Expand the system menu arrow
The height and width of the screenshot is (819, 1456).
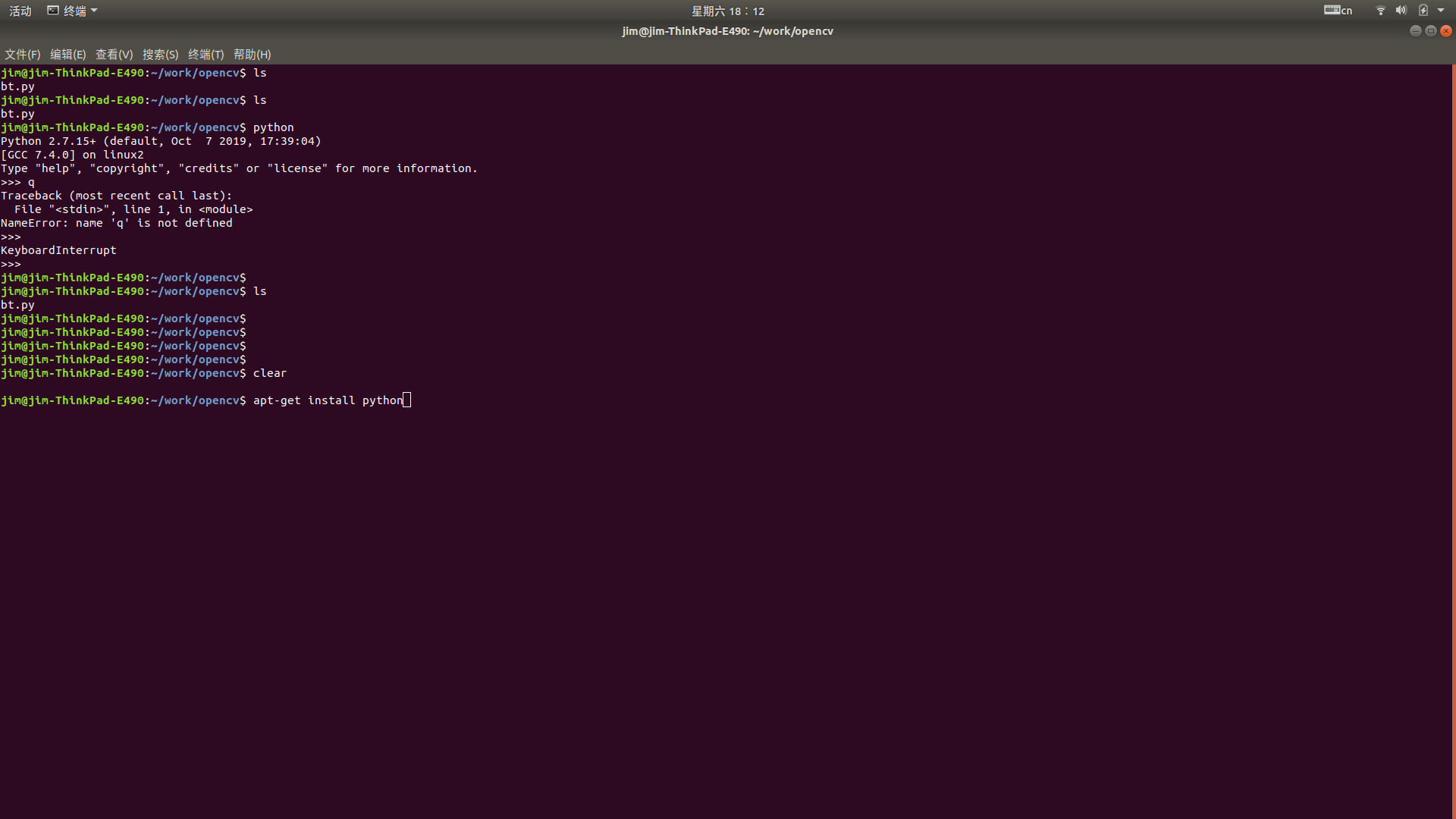pos(1441,11)
